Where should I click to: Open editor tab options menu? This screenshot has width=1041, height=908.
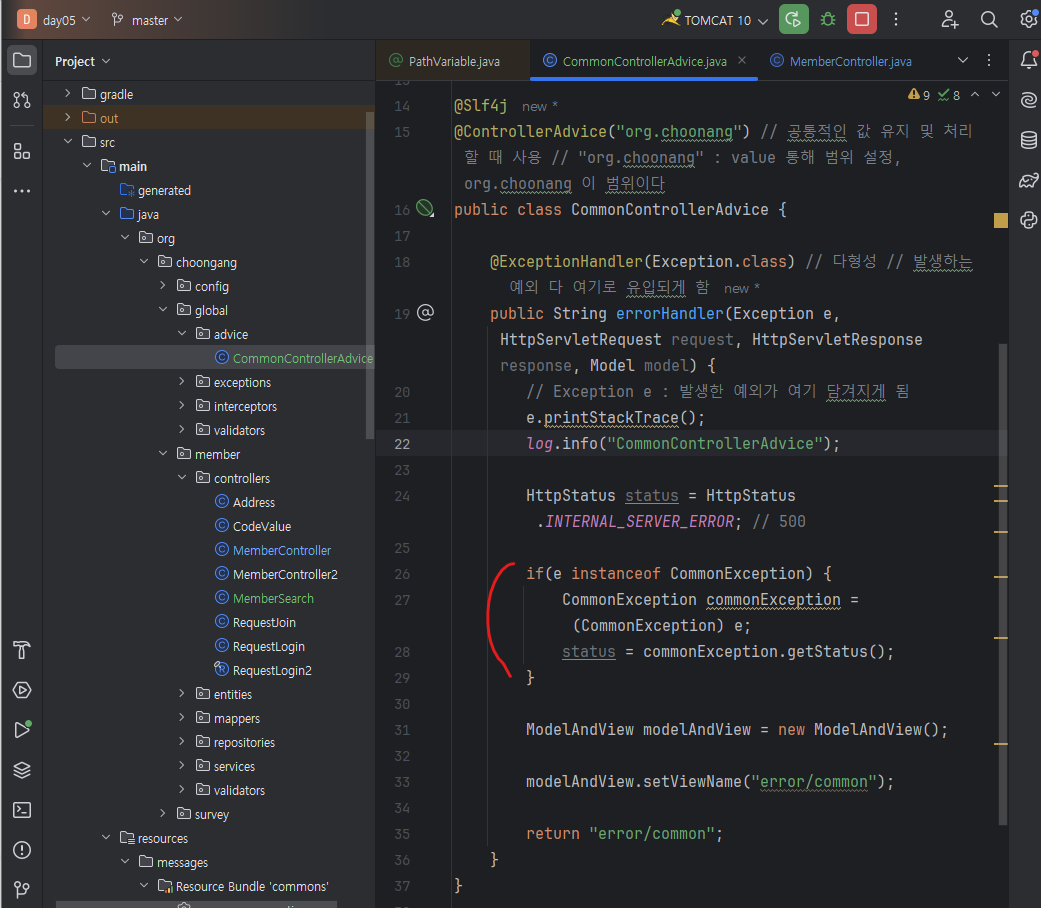989,60
